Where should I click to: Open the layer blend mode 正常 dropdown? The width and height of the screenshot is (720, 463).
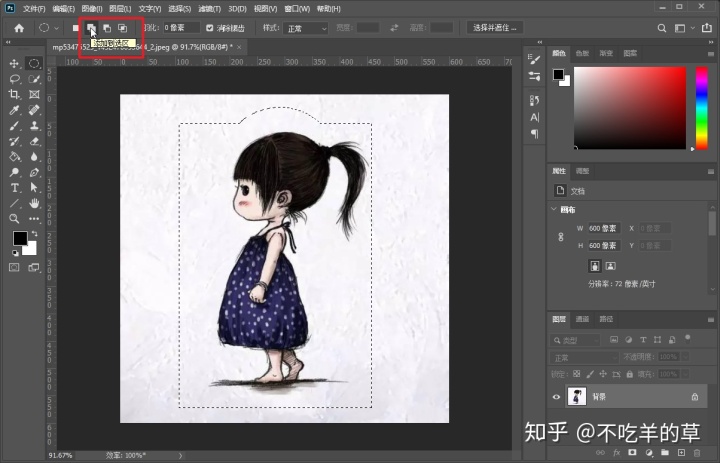[x=584, y=357]
